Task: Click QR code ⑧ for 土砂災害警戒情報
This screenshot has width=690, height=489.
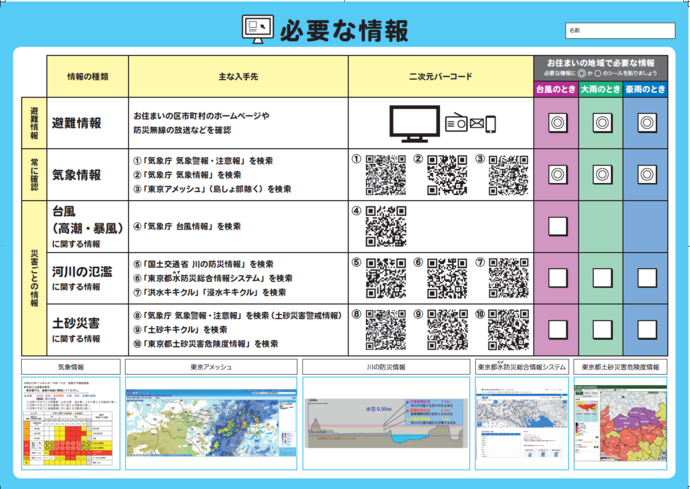Action: click(x=386, y=330)
